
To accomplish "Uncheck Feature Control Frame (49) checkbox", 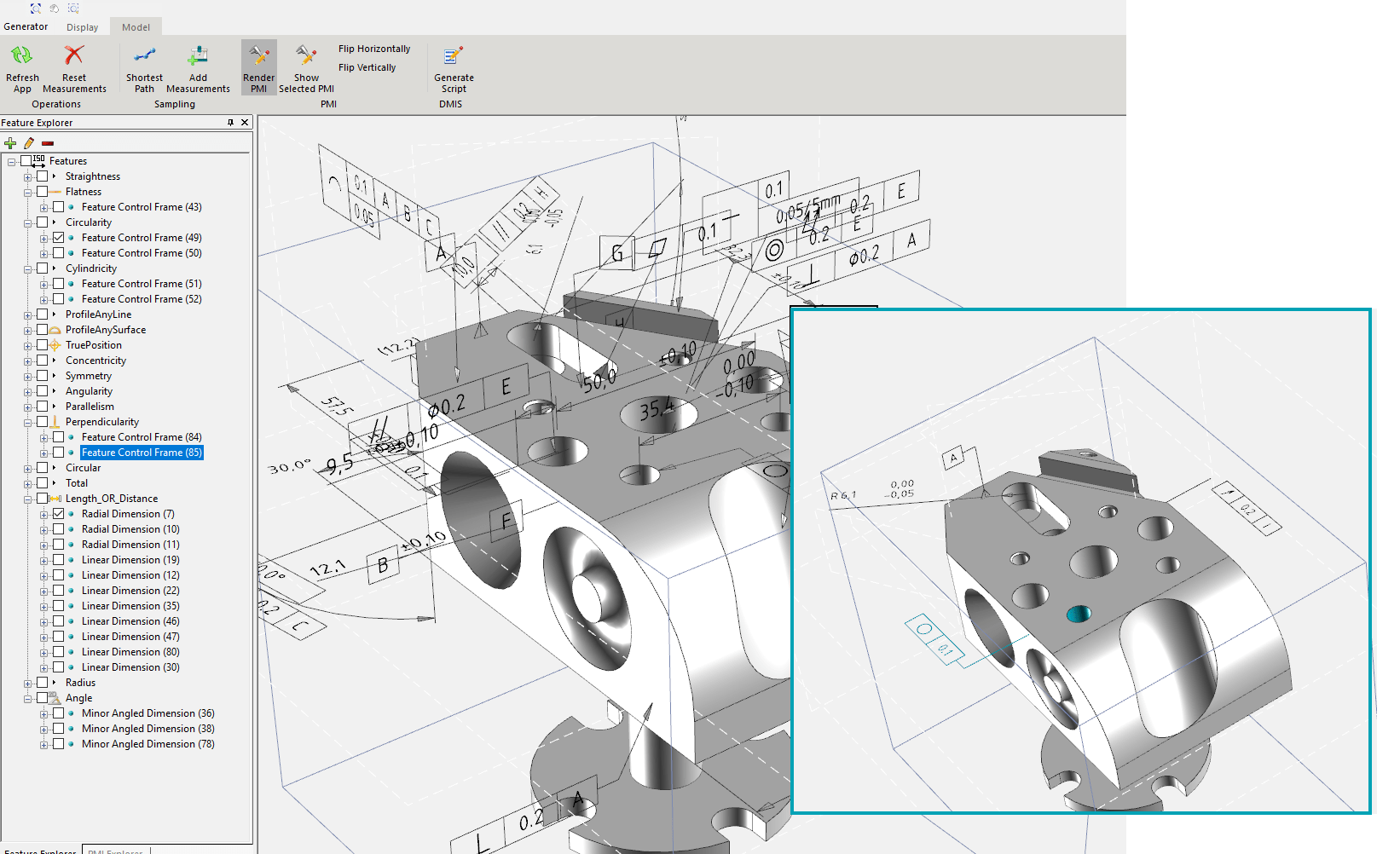I will (58, 238).
